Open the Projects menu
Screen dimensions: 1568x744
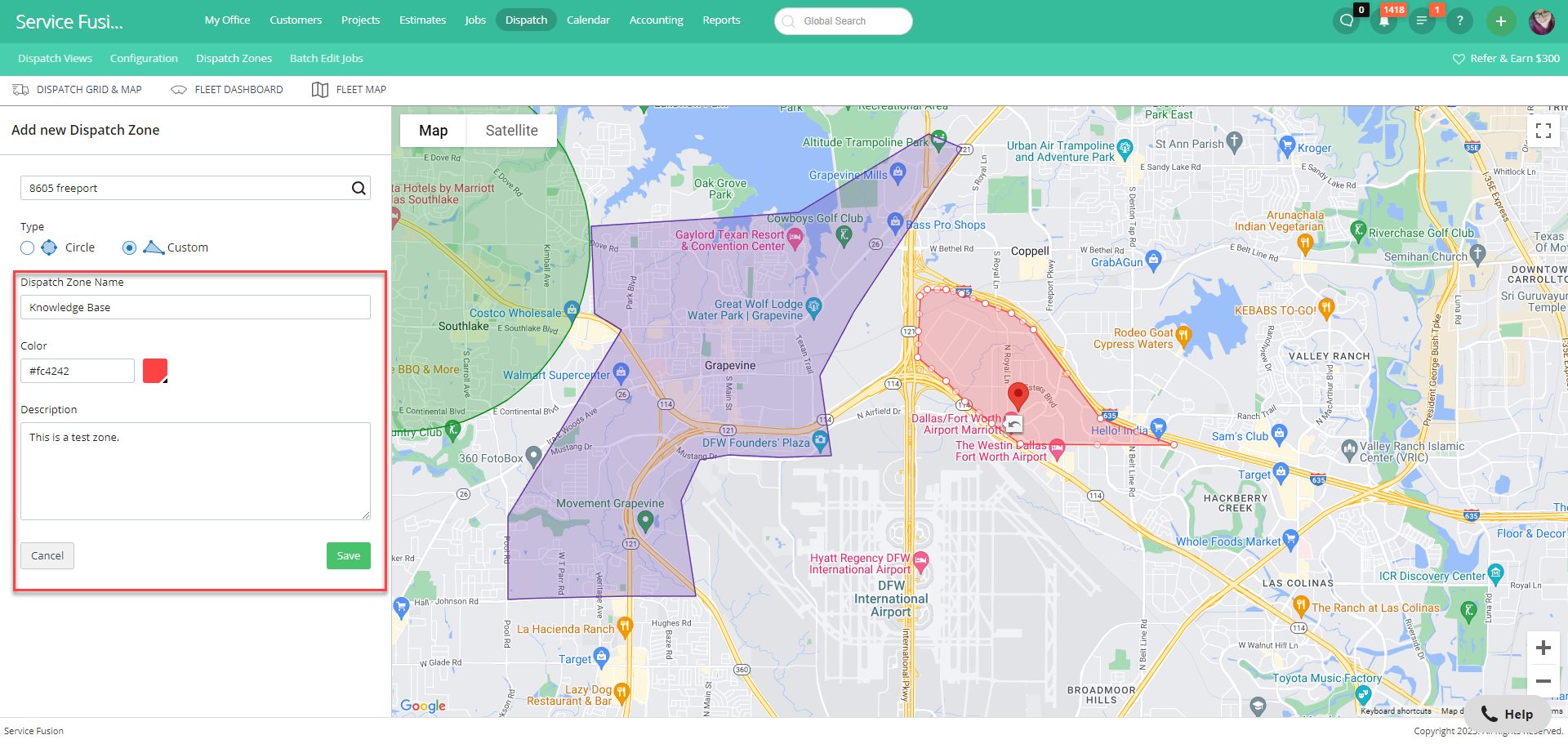tap(360, 20)
